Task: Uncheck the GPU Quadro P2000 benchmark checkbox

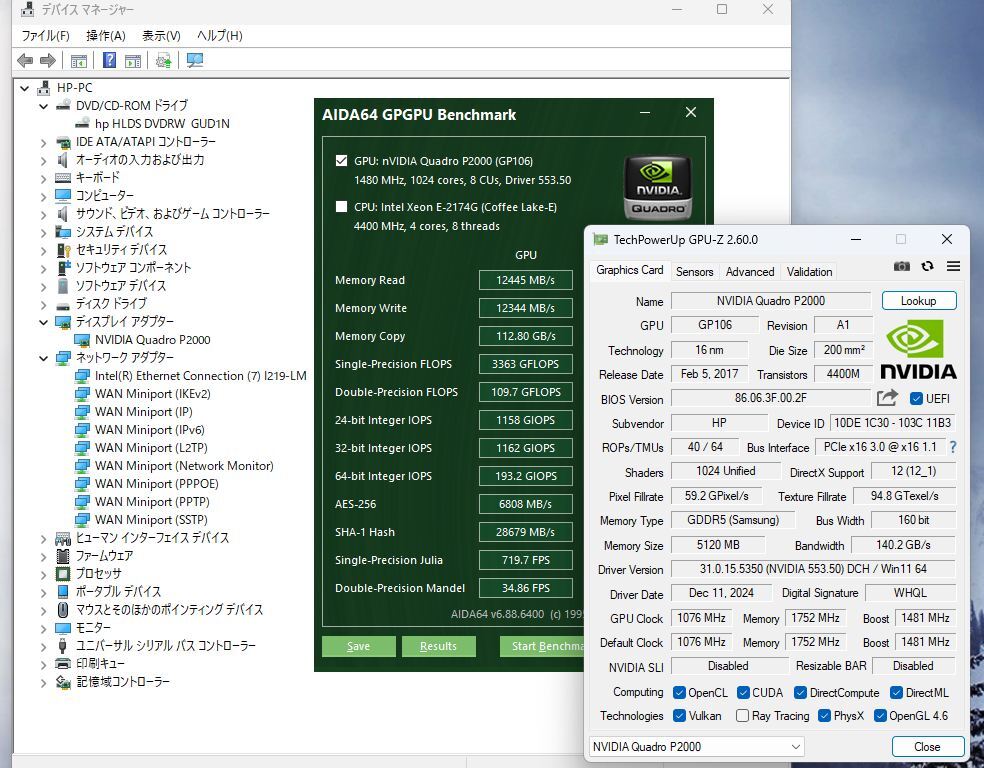Action: tap(342, 160)
